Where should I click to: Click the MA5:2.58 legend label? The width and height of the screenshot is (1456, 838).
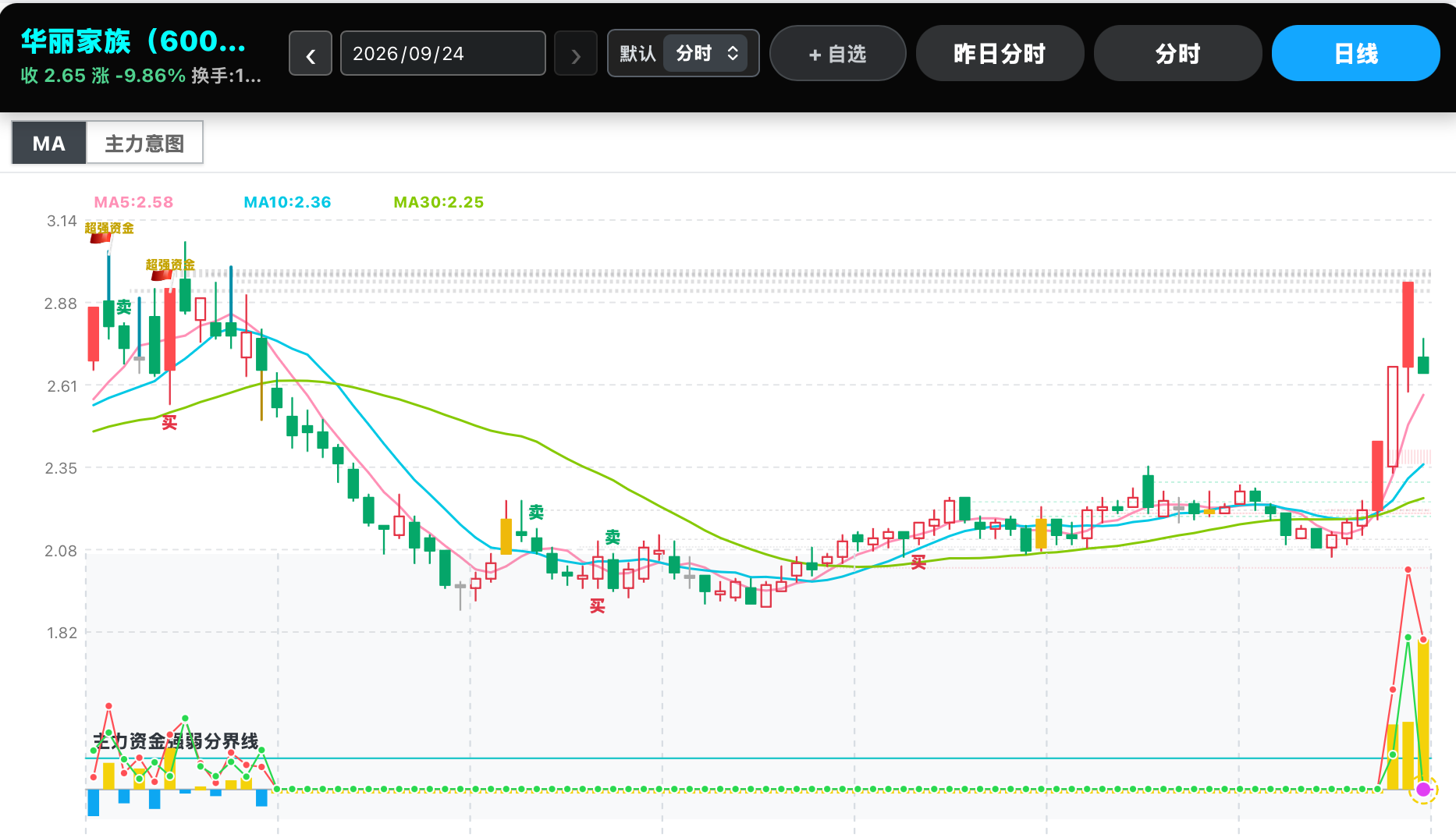pyautogui.click(x=133, y=202)
